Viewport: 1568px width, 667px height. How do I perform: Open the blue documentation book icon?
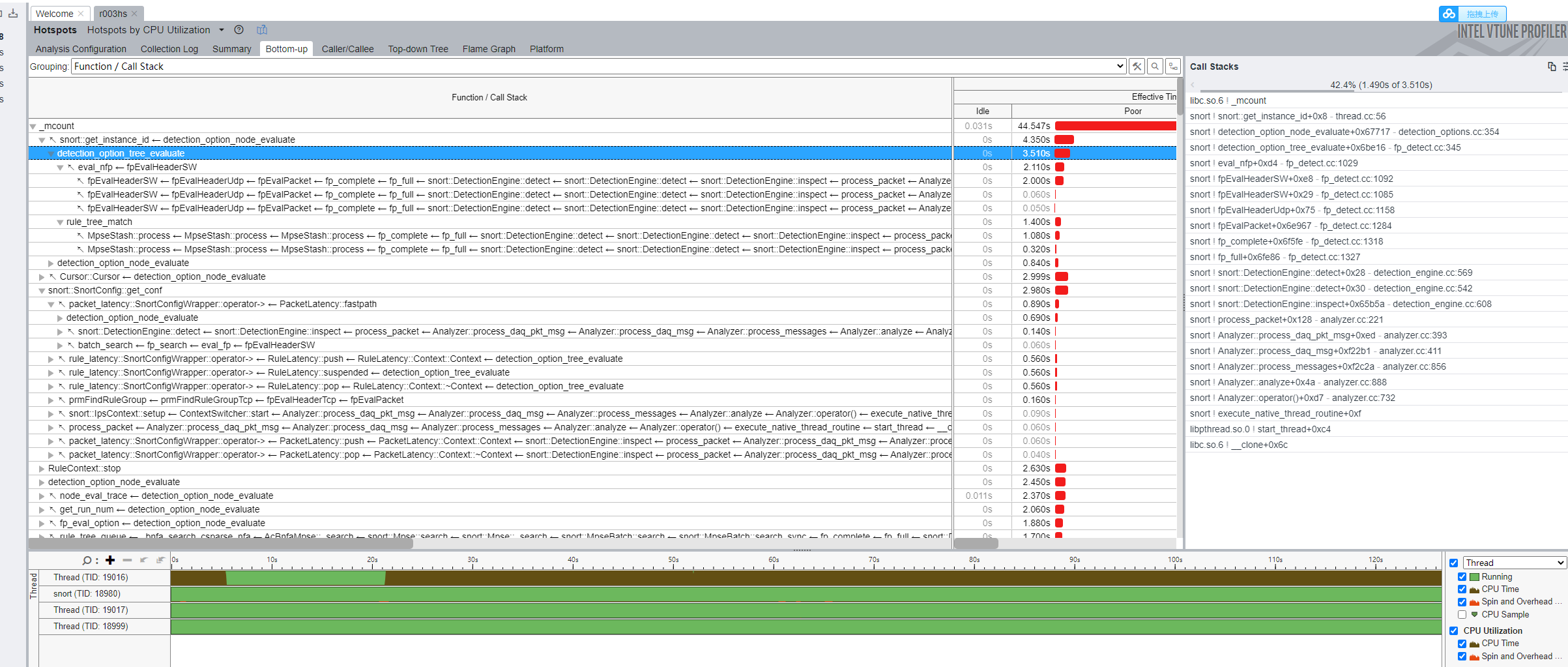262,30
